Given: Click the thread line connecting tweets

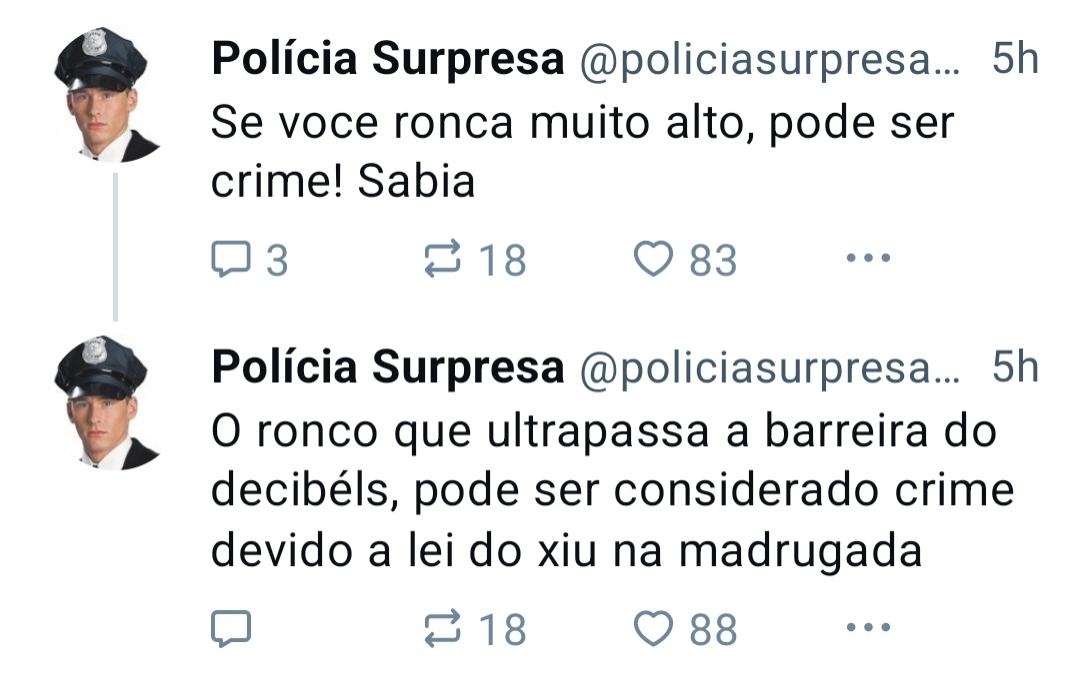Looking at the screenshot, I should tap(116, 246).
